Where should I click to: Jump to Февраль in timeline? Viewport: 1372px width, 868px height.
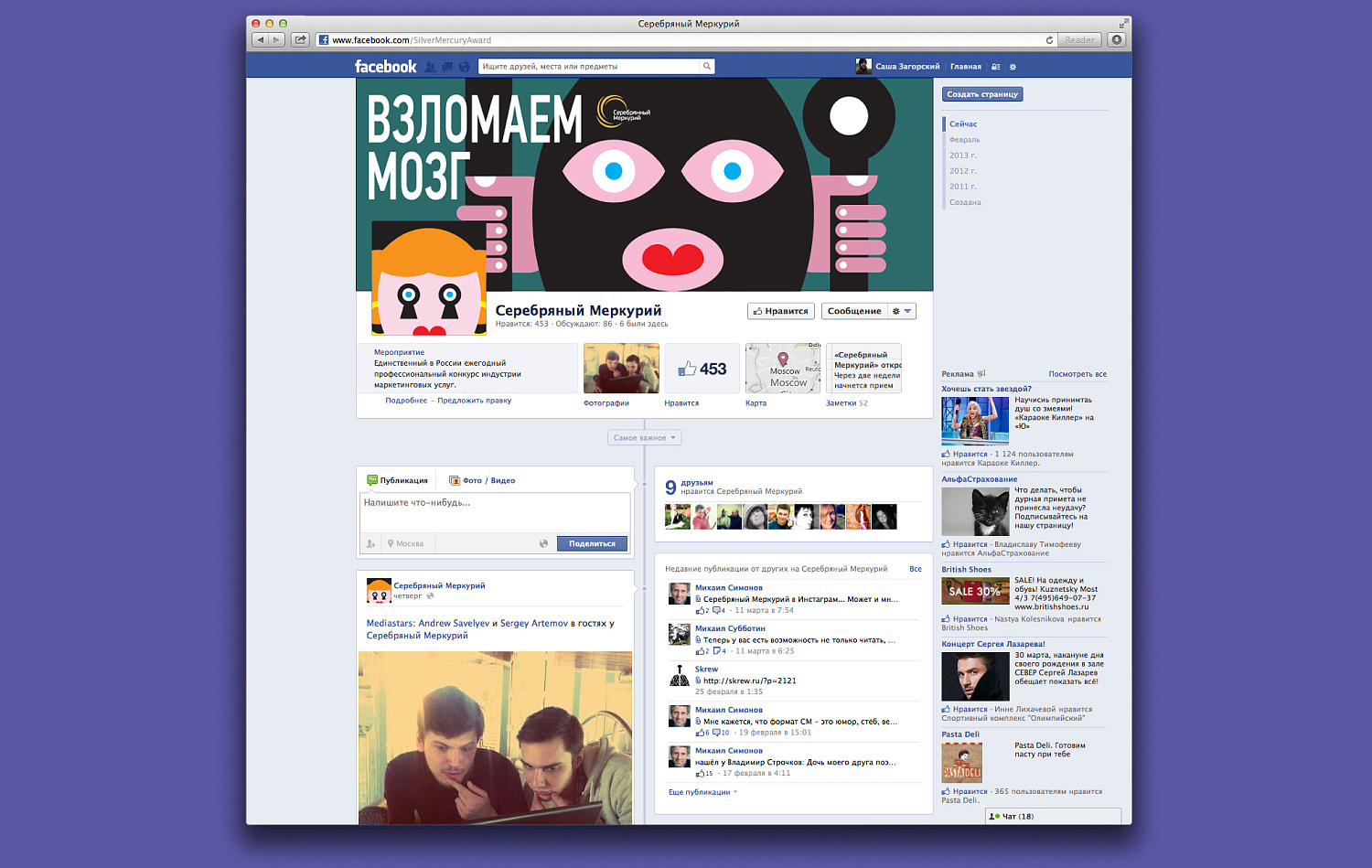[x=964, y=140]
